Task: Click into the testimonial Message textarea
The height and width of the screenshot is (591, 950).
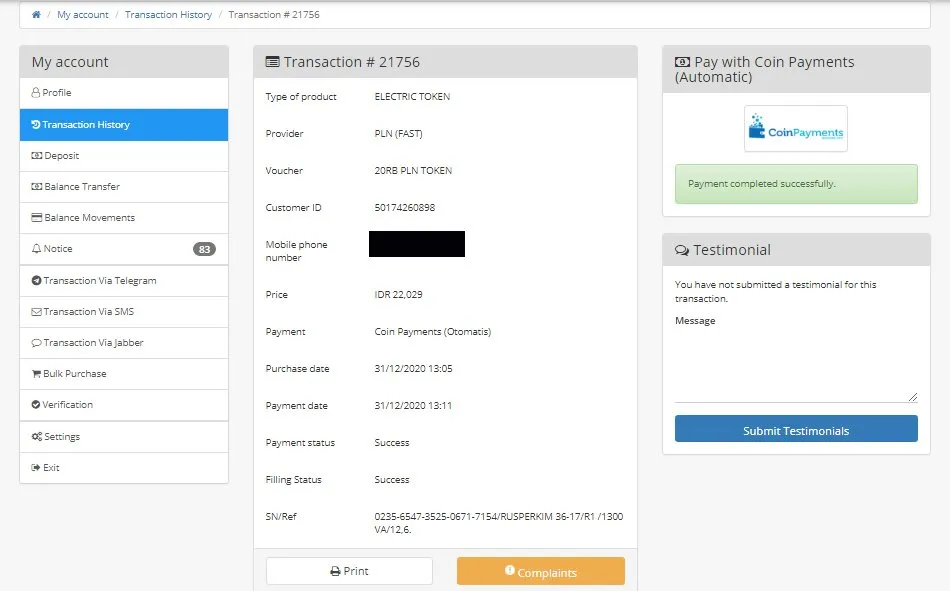Action: [x=796, y=366]
